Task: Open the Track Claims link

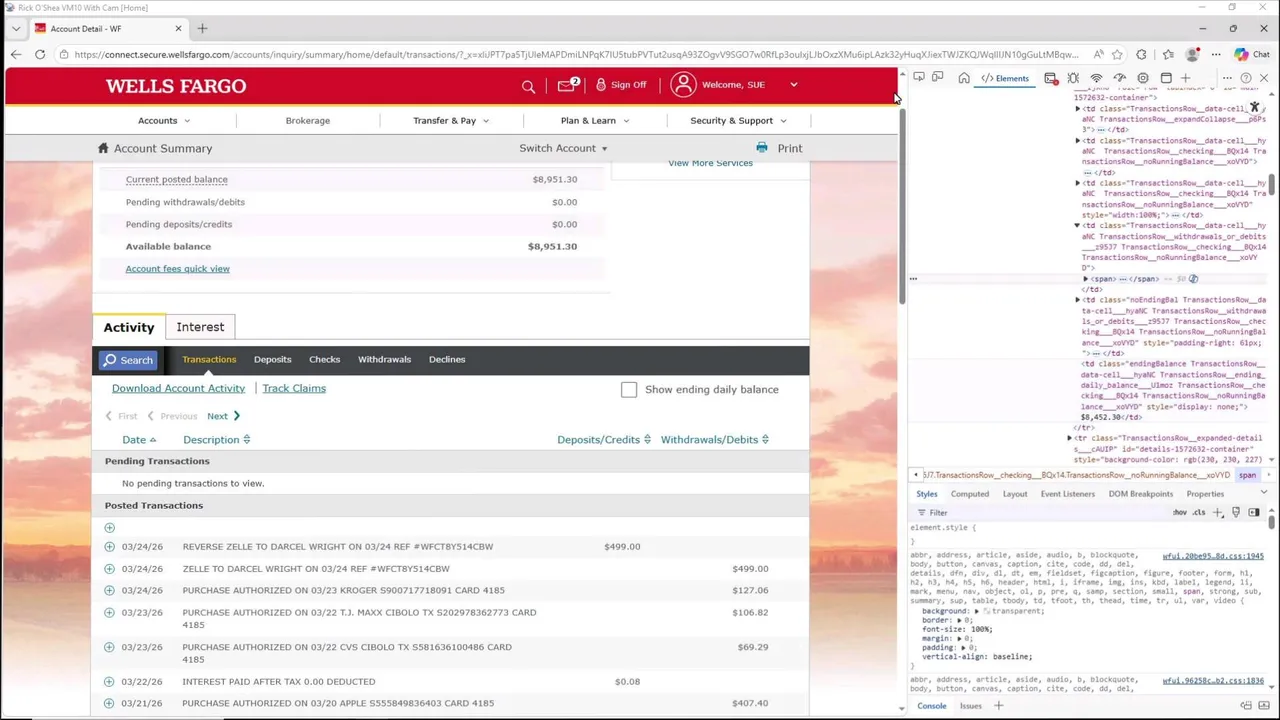Action: [294, 388]
